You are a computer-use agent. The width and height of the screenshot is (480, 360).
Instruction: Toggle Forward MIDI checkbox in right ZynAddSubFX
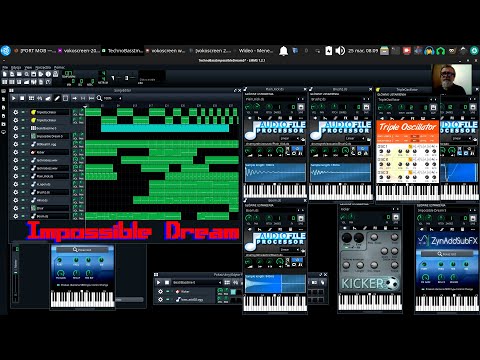point(423,289)
